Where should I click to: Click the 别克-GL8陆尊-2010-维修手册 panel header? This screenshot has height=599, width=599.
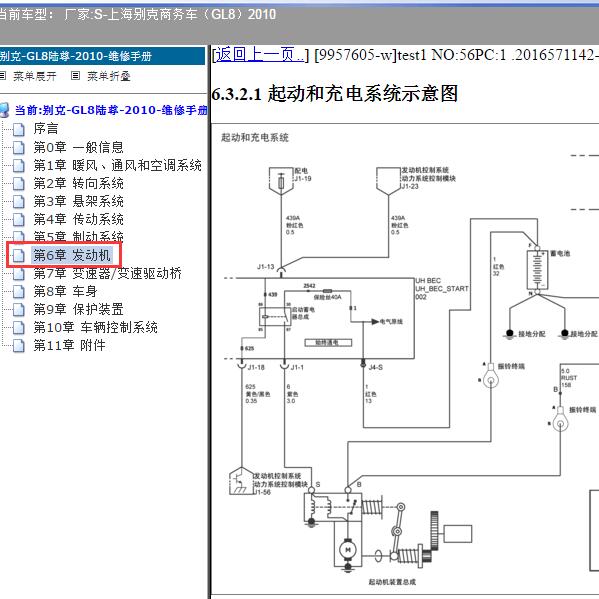tap(102, 56)
